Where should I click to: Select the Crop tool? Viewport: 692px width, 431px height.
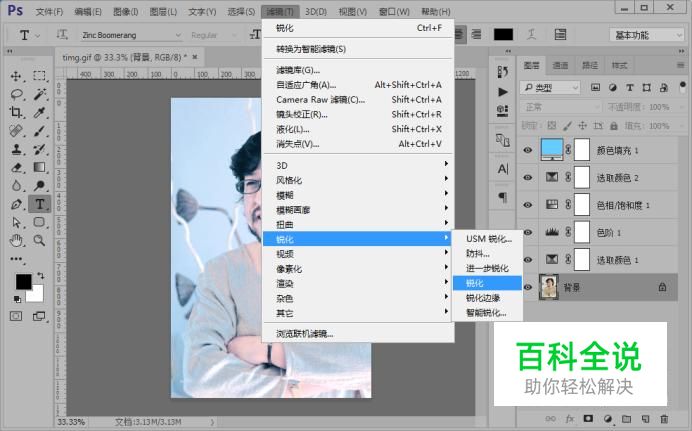point(16,112)
